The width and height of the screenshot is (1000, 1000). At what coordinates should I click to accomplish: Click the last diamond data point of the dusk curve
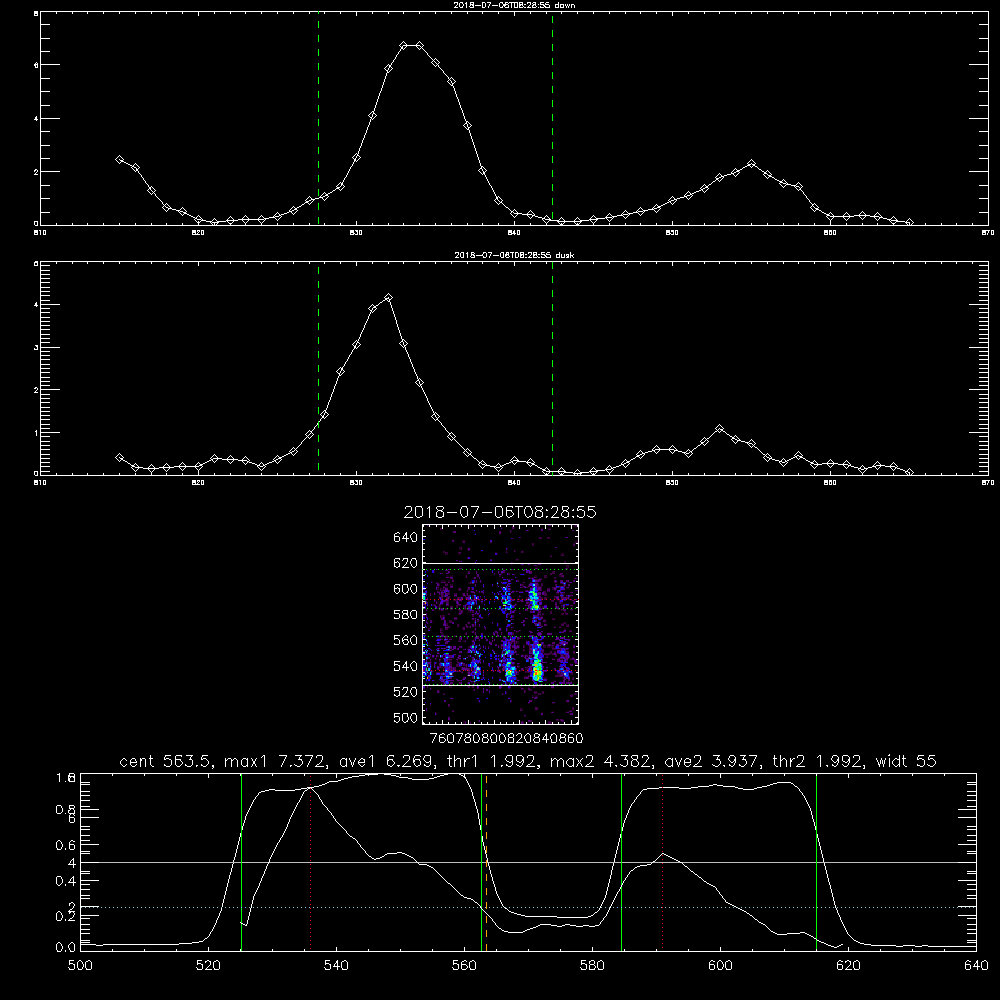(x=909, y=473)
